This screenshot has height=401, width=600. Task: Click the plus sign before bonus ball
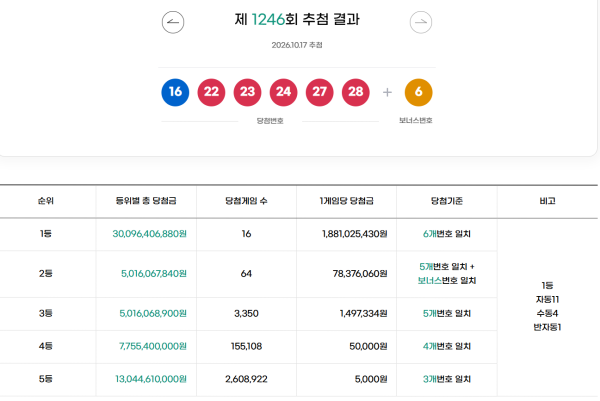tap(387, 92)
